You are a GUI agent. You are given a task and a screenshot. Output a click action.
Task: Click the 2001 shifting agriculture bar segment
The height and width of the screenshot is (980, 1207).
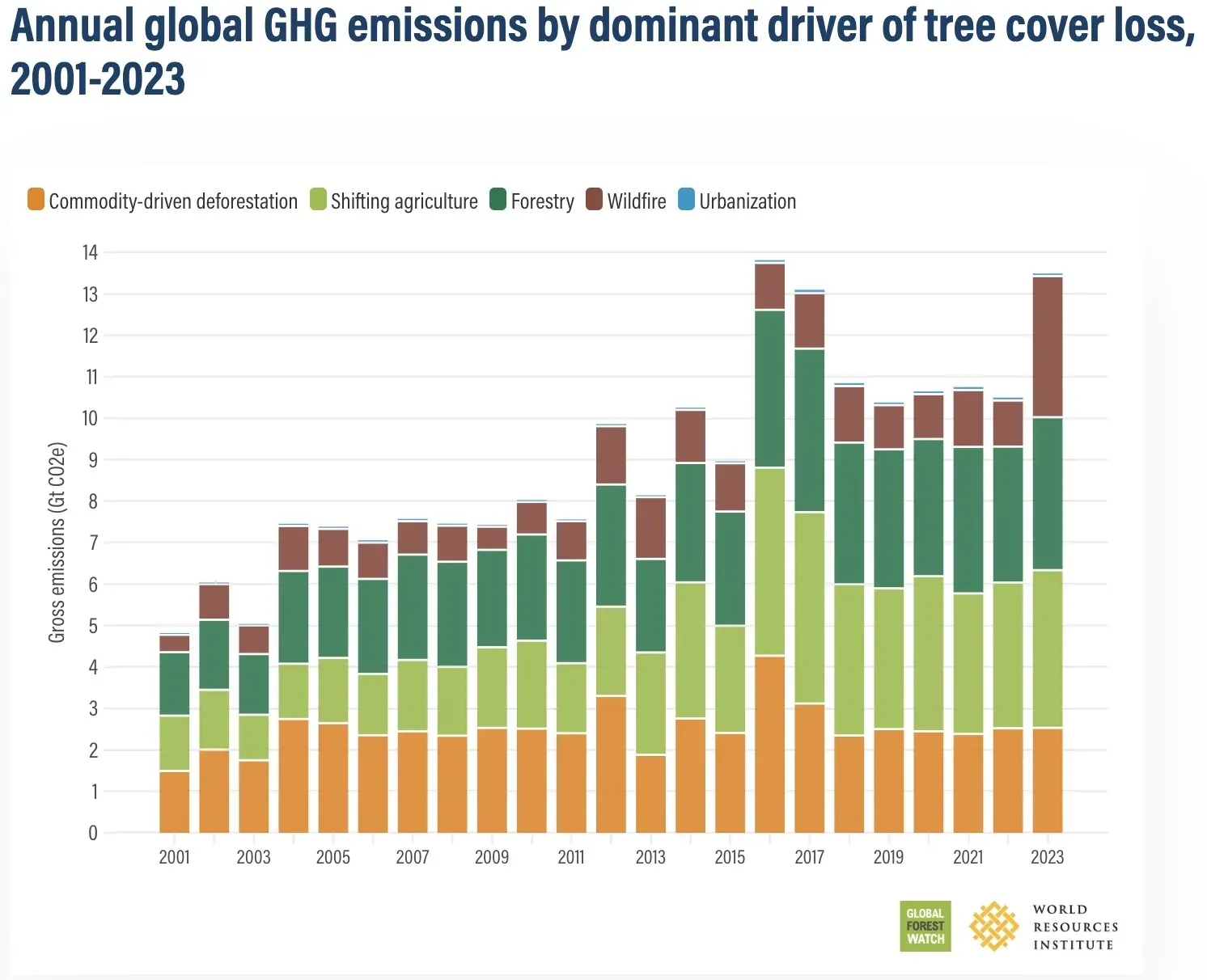click(175, 744)
